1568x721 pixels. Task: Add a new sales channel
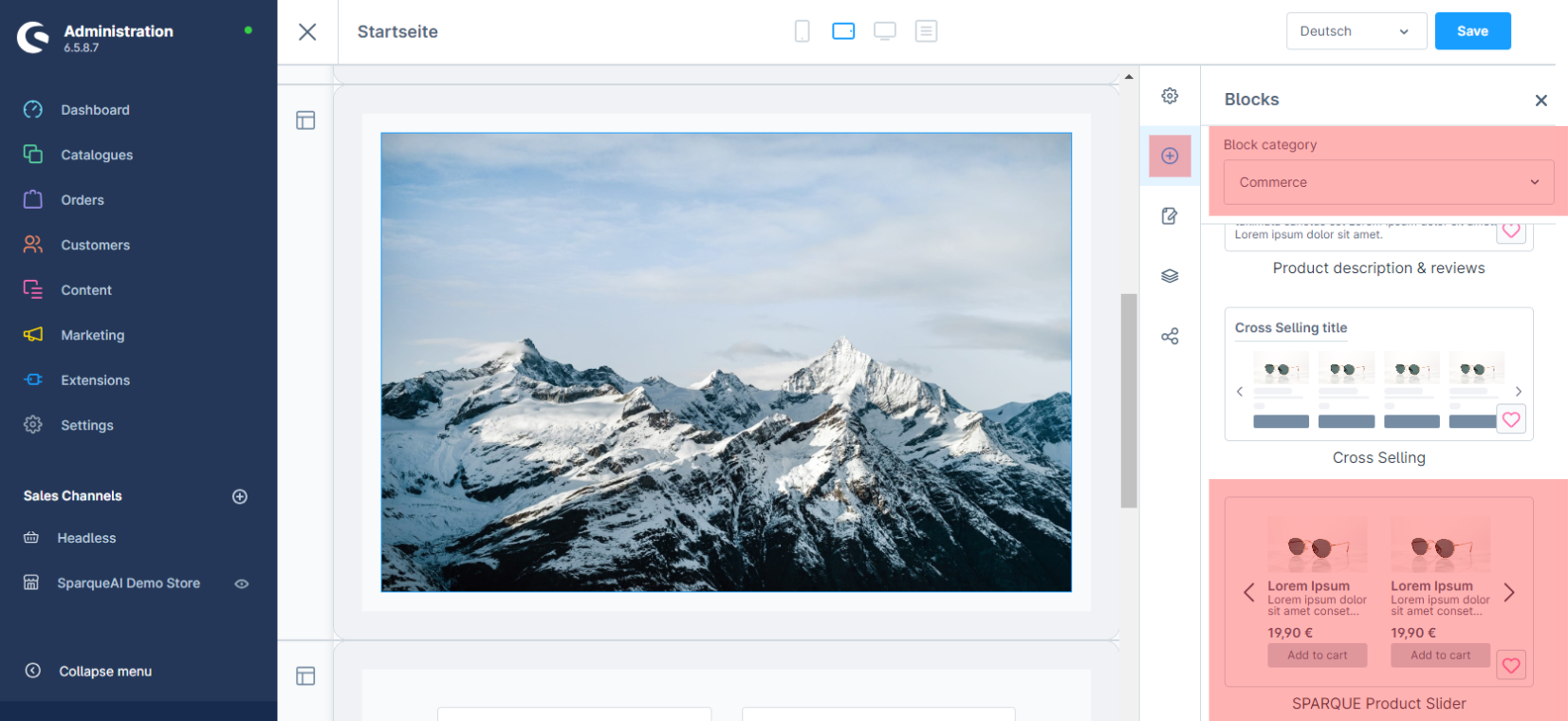tap(240, 496)
